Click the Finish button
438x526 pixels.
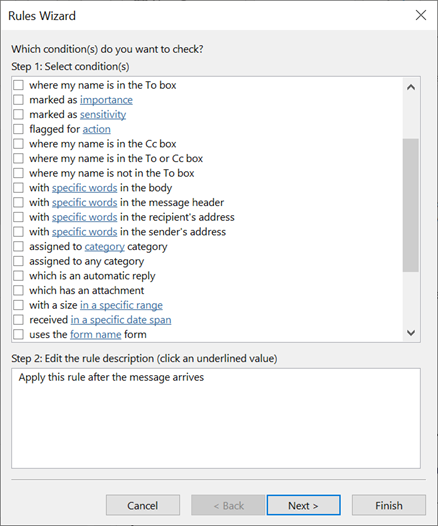point(389,505)
